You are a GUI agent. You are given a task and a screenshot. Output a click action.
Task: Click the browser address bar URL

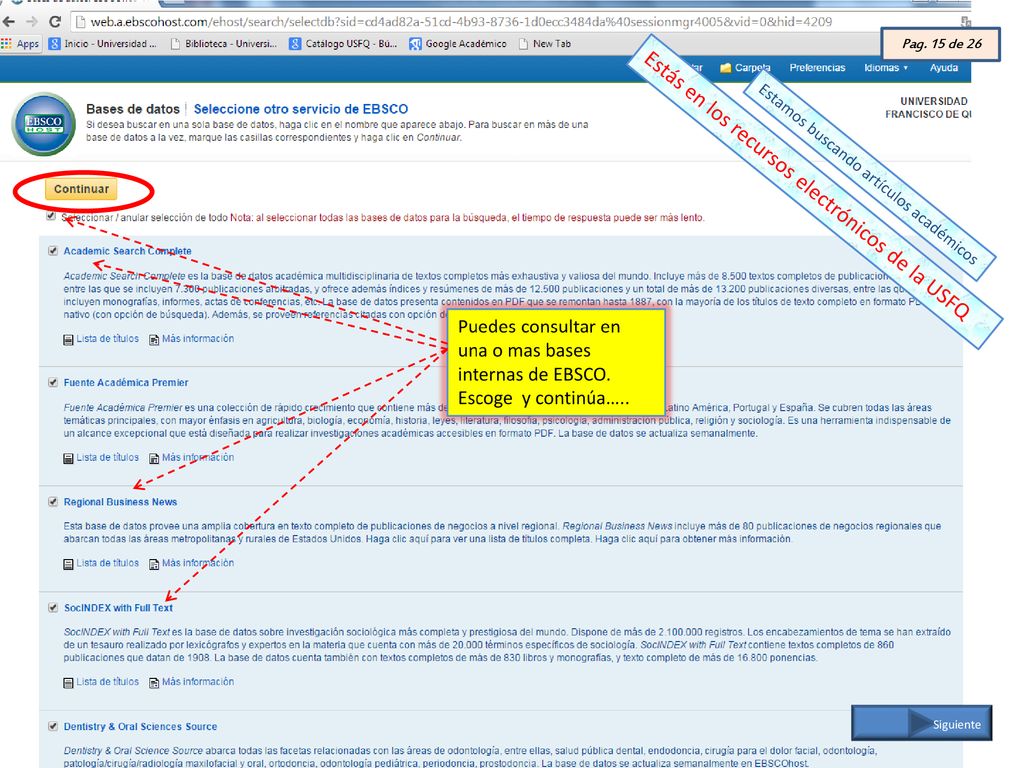461,22
